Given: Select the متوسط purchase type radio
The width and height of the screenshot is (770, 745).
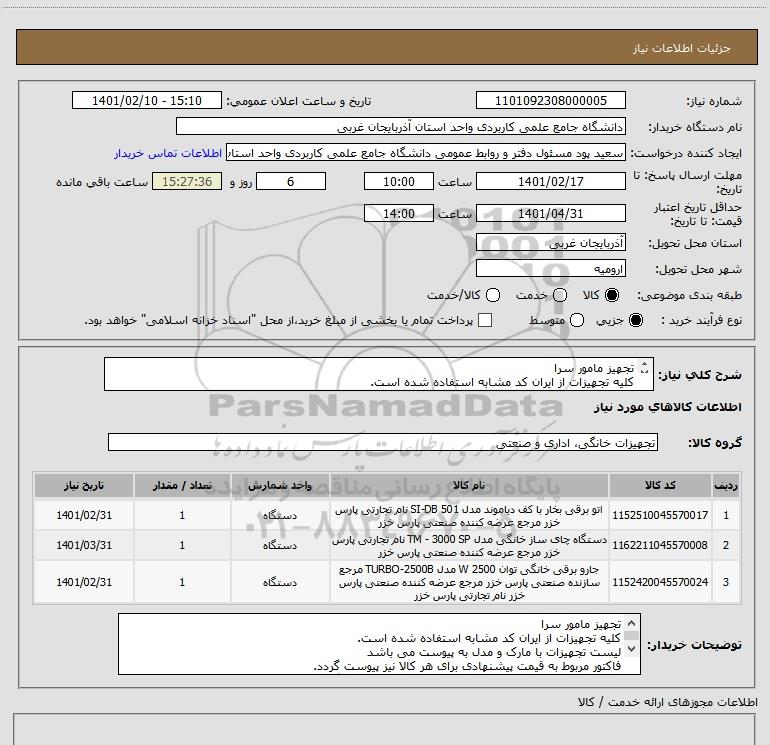Looking at the screenshot, I should 577,320.
